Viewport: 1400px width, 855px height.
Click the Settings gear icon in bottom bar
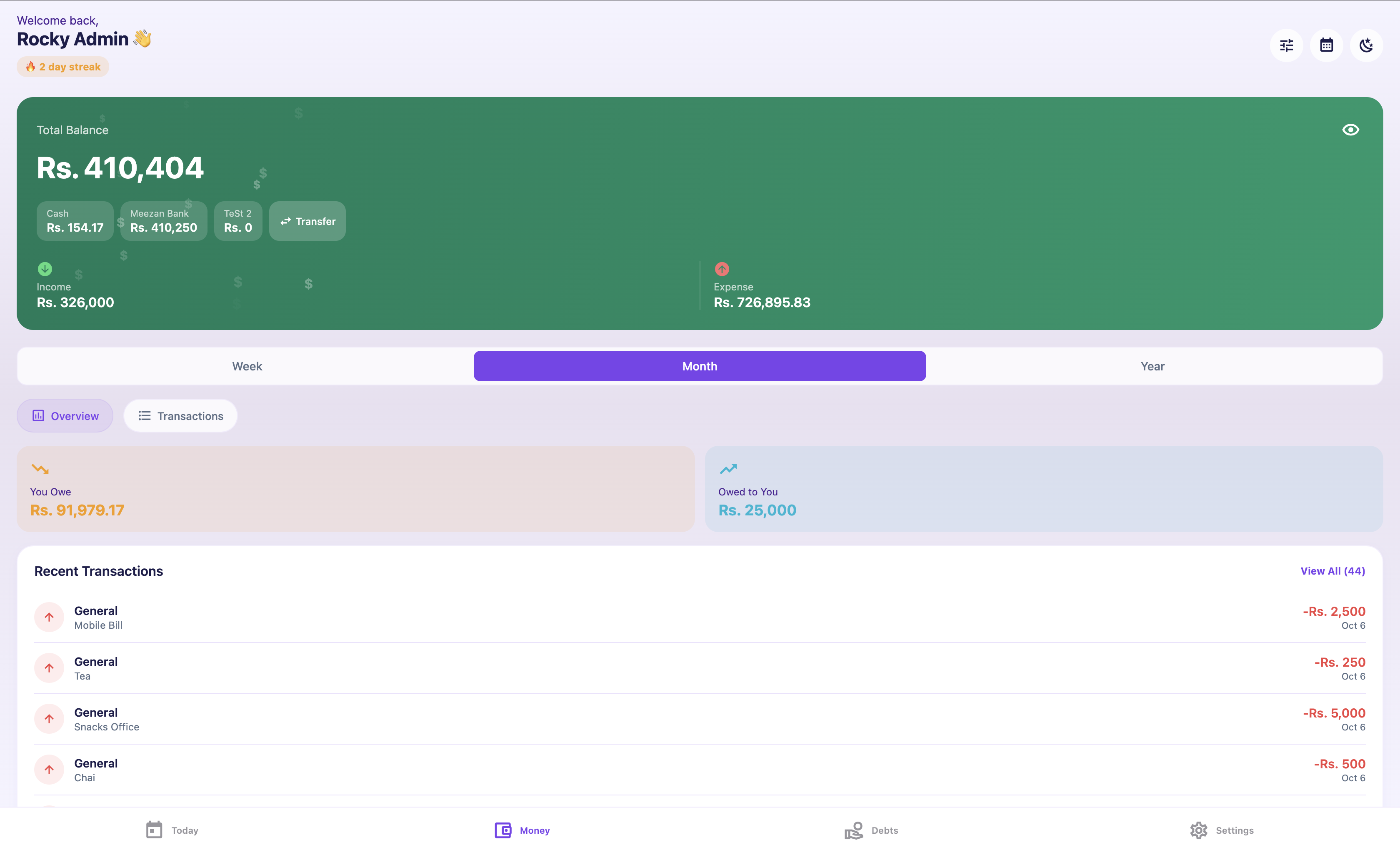point(1198,830)
